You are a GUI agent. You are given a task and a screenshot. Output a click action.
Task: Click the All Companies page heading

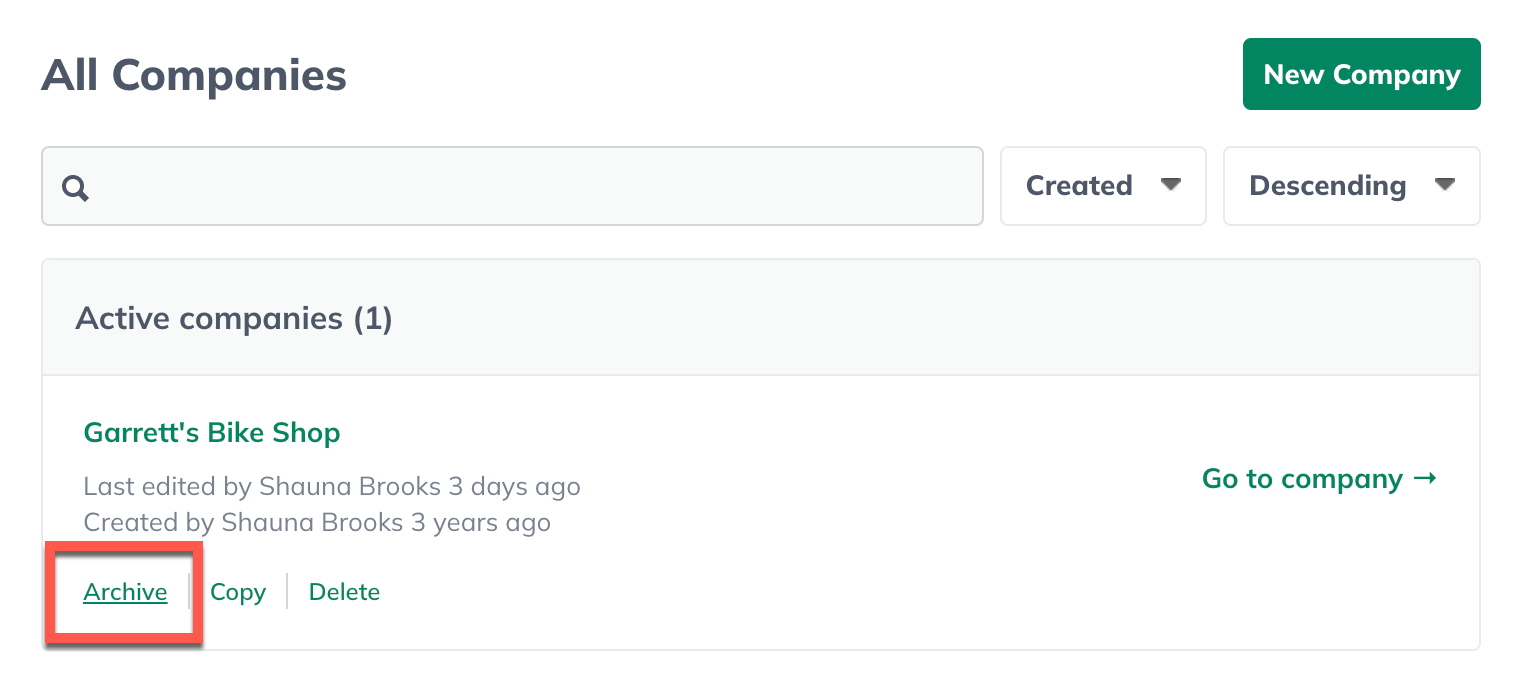point(194,75)
